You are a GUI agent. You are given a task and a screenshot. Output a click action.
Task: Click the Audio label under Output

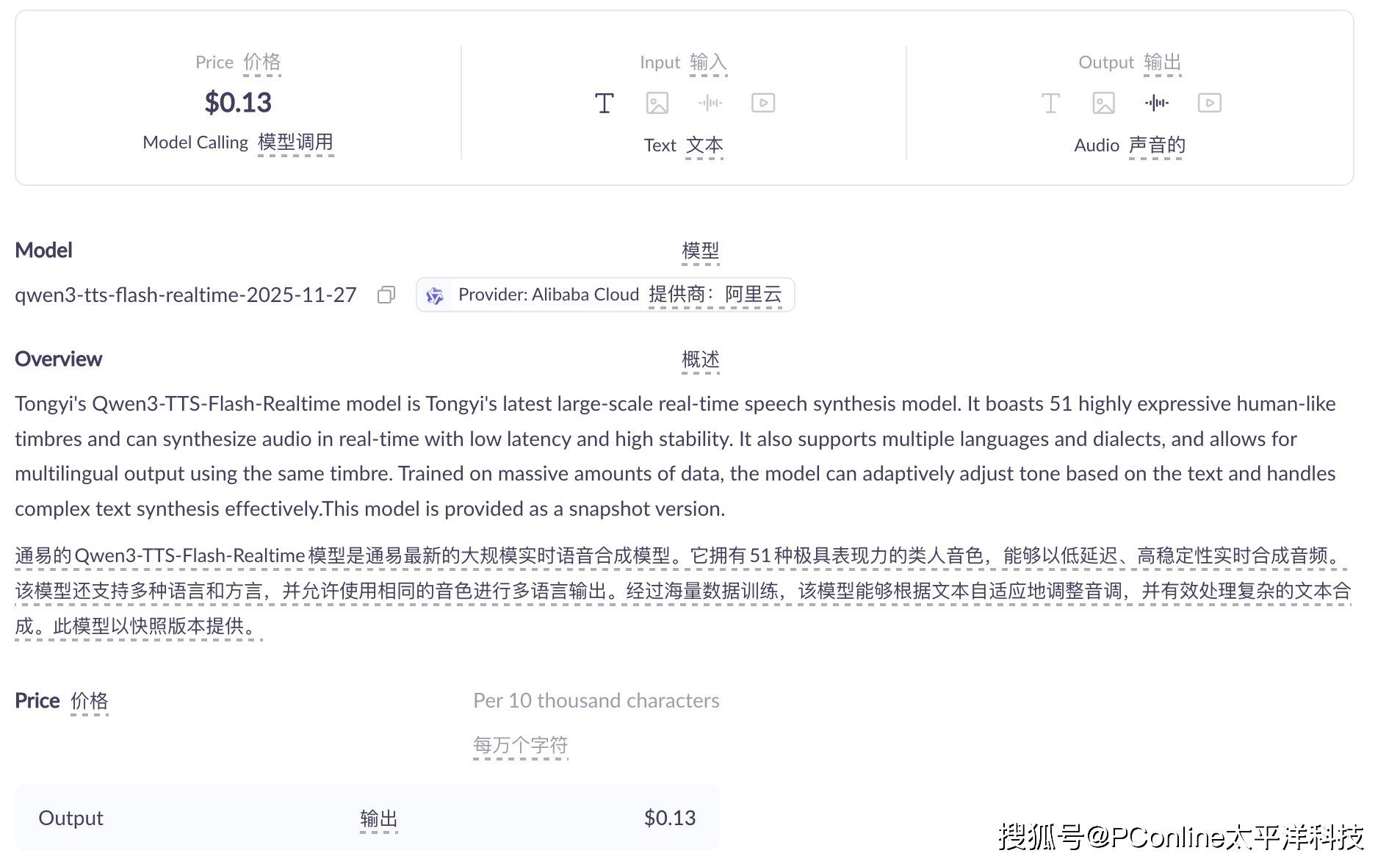(x=1096, y=145)
